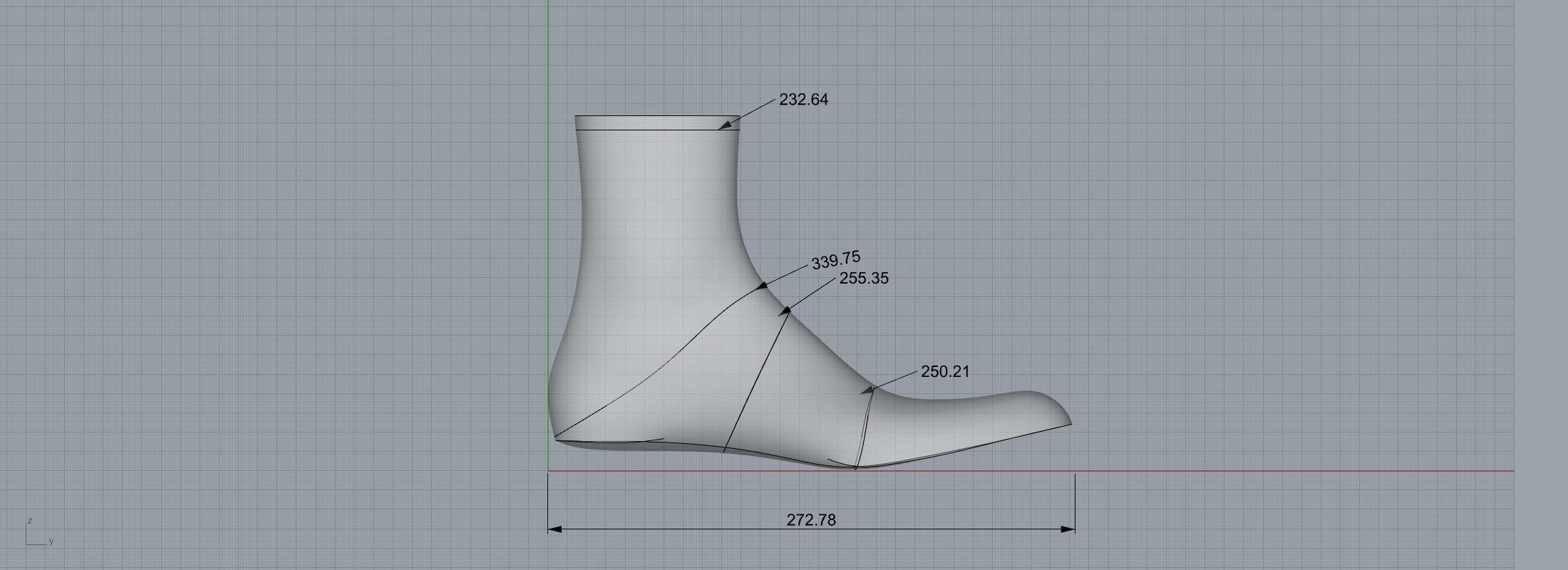Select the 272.78 length dimension text
This screenshot has height=570, width=1568.
click(x=810, y=520)
